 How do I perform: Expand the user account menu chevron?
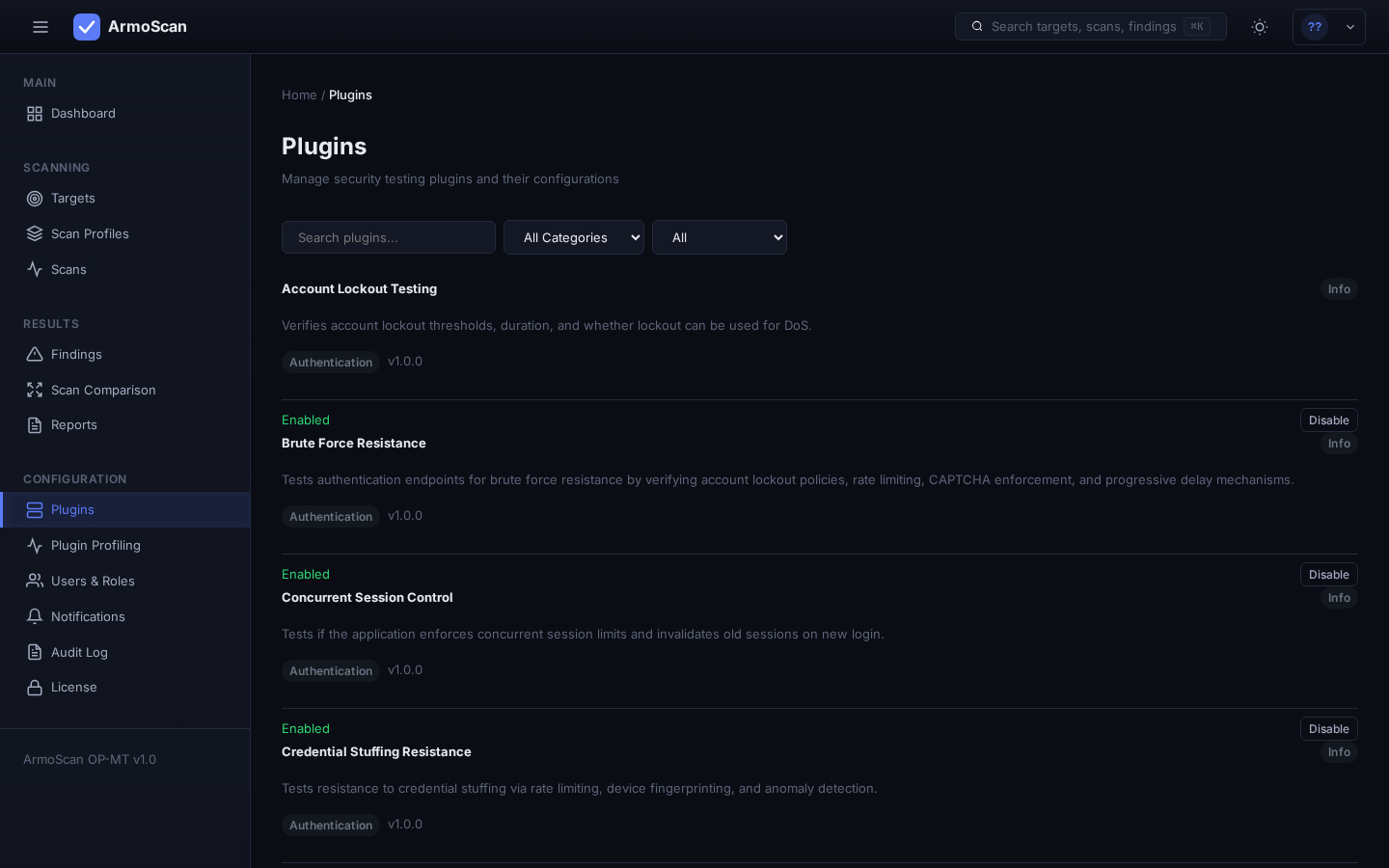click(1350, 27)
